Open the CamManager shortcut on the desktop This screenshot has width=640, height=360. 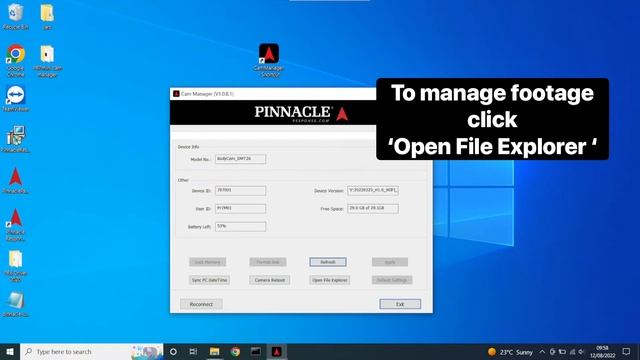[x=269, y=60]
